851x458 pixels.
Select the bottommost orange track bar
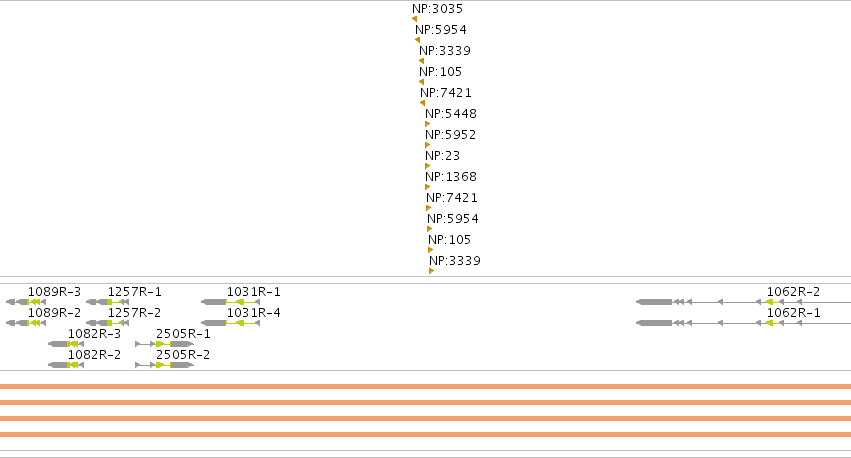point(426,435)
